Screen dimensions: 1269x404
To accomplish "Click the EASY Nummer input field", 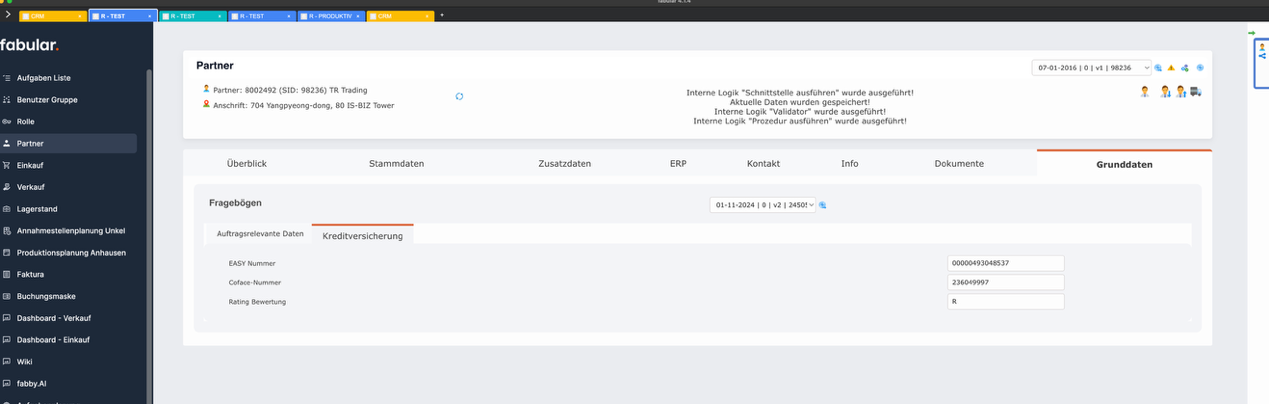I will pos(1005,263).
